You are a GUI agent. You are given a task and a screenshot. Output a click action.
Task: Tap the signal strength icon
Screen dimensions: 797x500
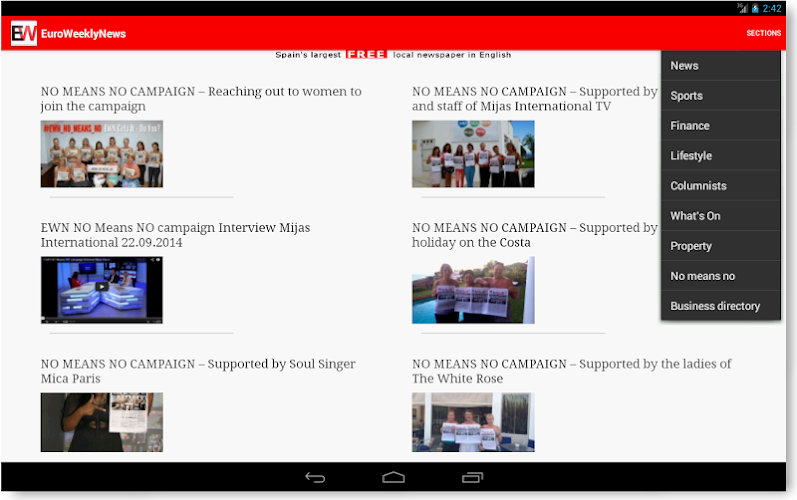(x=743, y=8)
